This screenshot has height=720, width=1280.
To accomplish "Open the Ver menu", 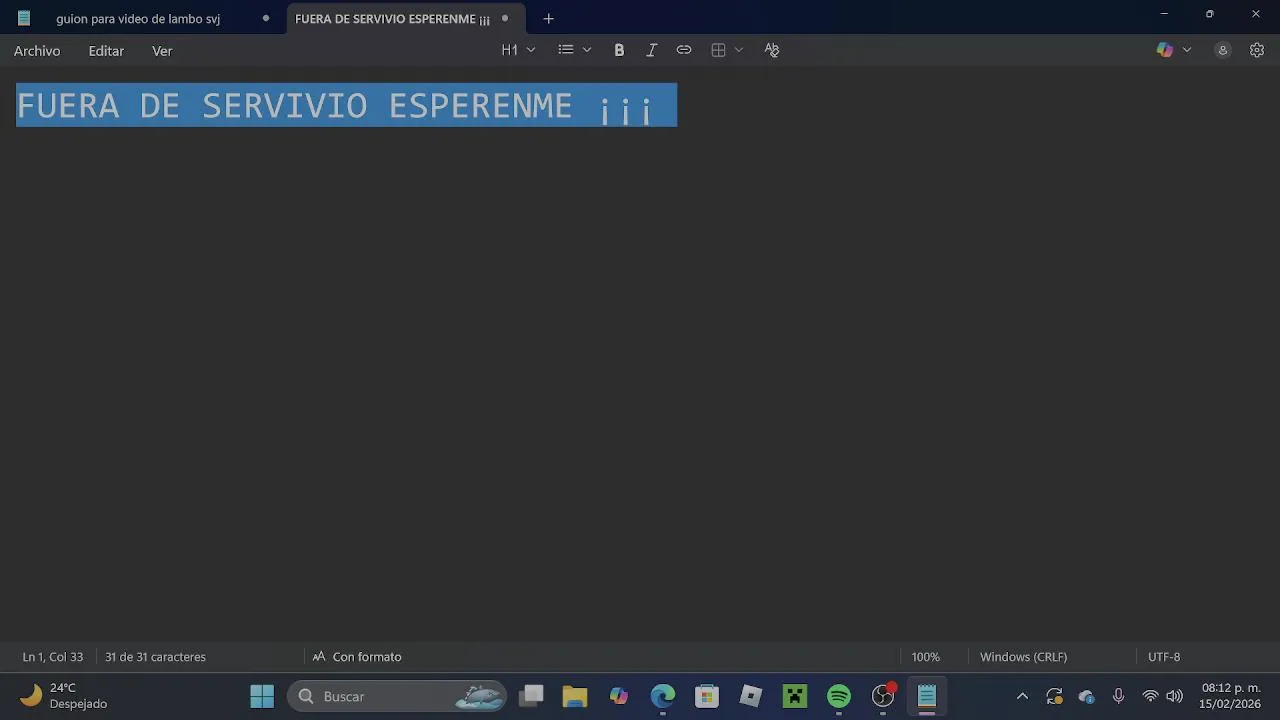I will click(162, 51).
